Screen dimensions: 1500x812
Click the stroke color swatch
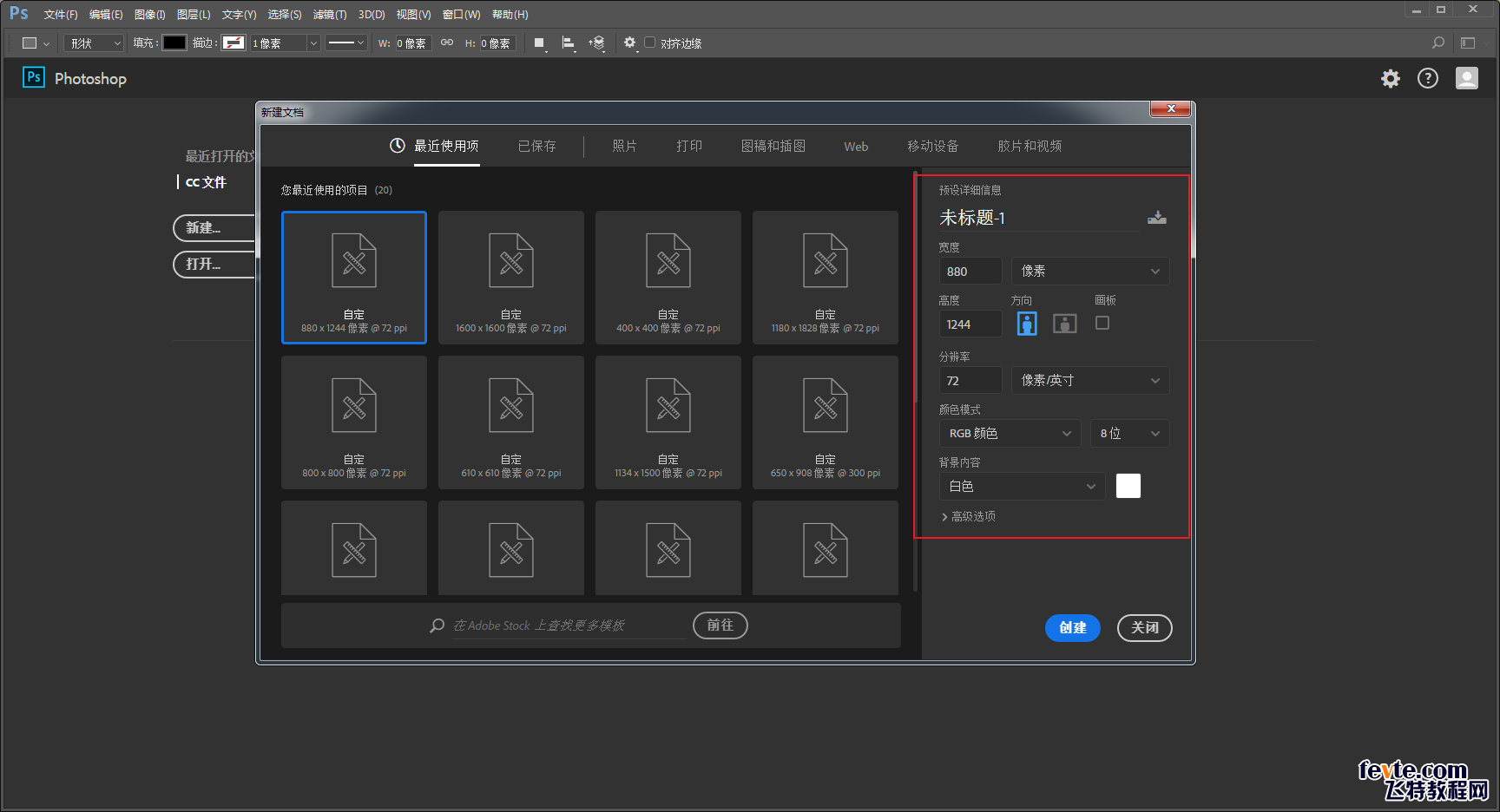(234, 43)
